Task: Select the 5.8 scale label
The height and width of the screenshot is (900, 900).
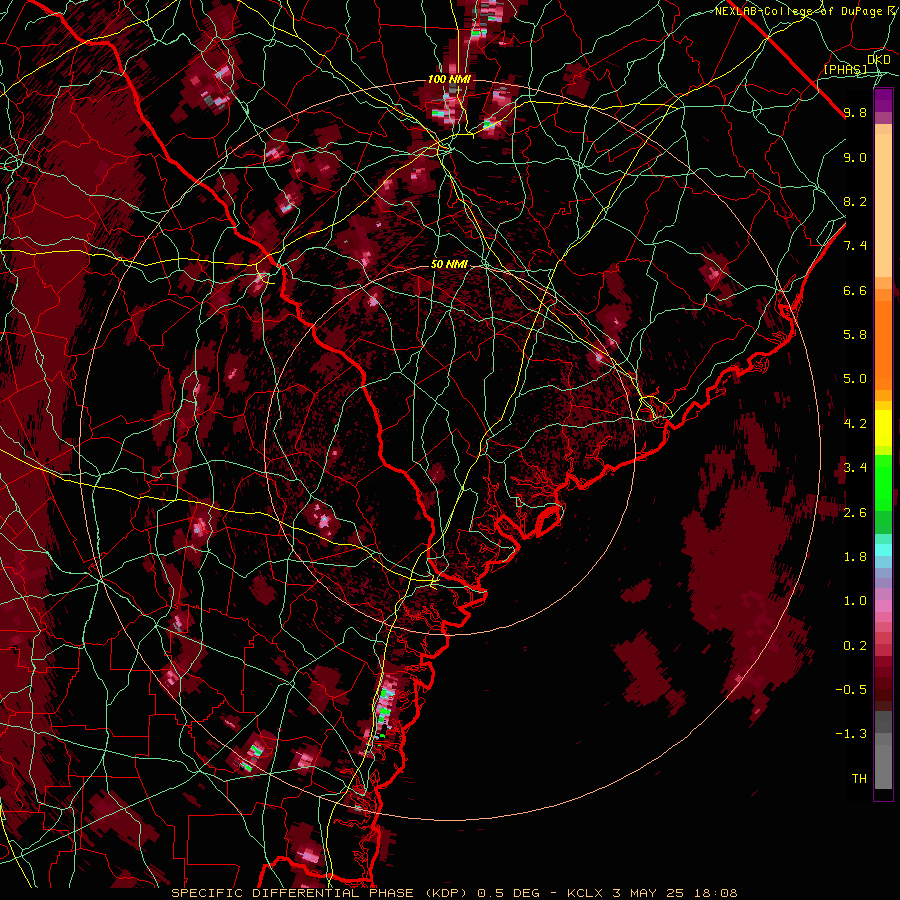Action: click(x=855, y=335)
